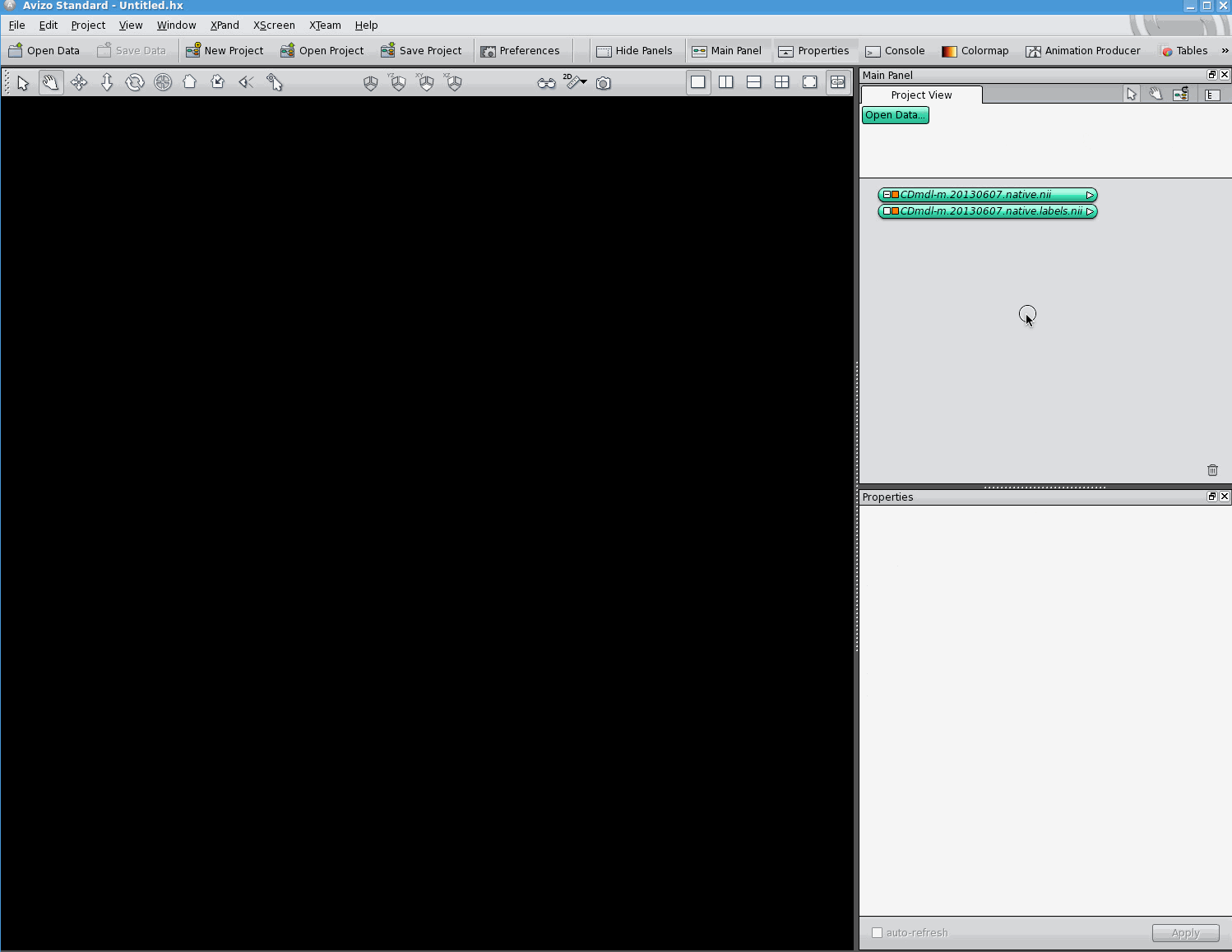Click the View All cube icon
Screen dimensions: 1232x952
[x=371, y=83]
